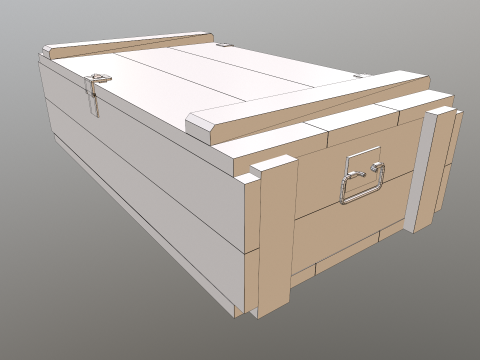This screenshot has width=480, height=360.
Task: Select the metal carry handle on crate end
Action: (x=363, y=183)
